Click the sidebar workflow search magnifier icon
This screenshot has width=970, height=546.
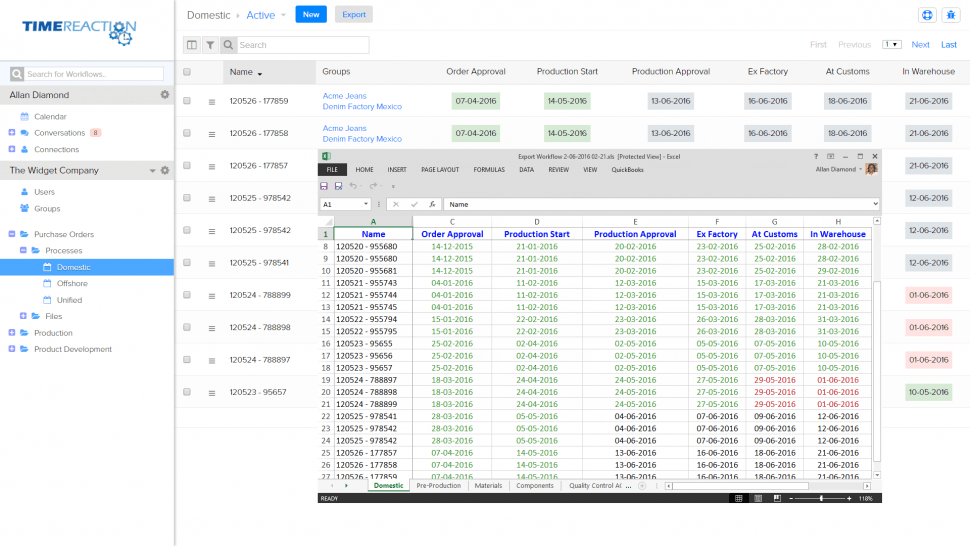[17, 74]
